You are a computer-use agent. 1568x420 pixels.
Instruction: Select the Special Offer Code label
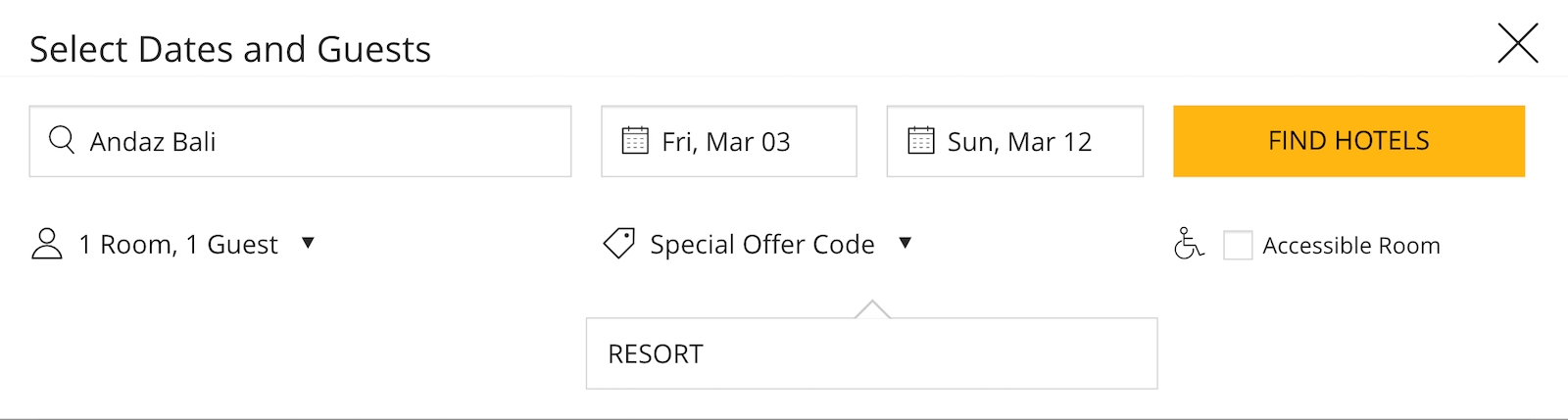(x=762, y=245)
